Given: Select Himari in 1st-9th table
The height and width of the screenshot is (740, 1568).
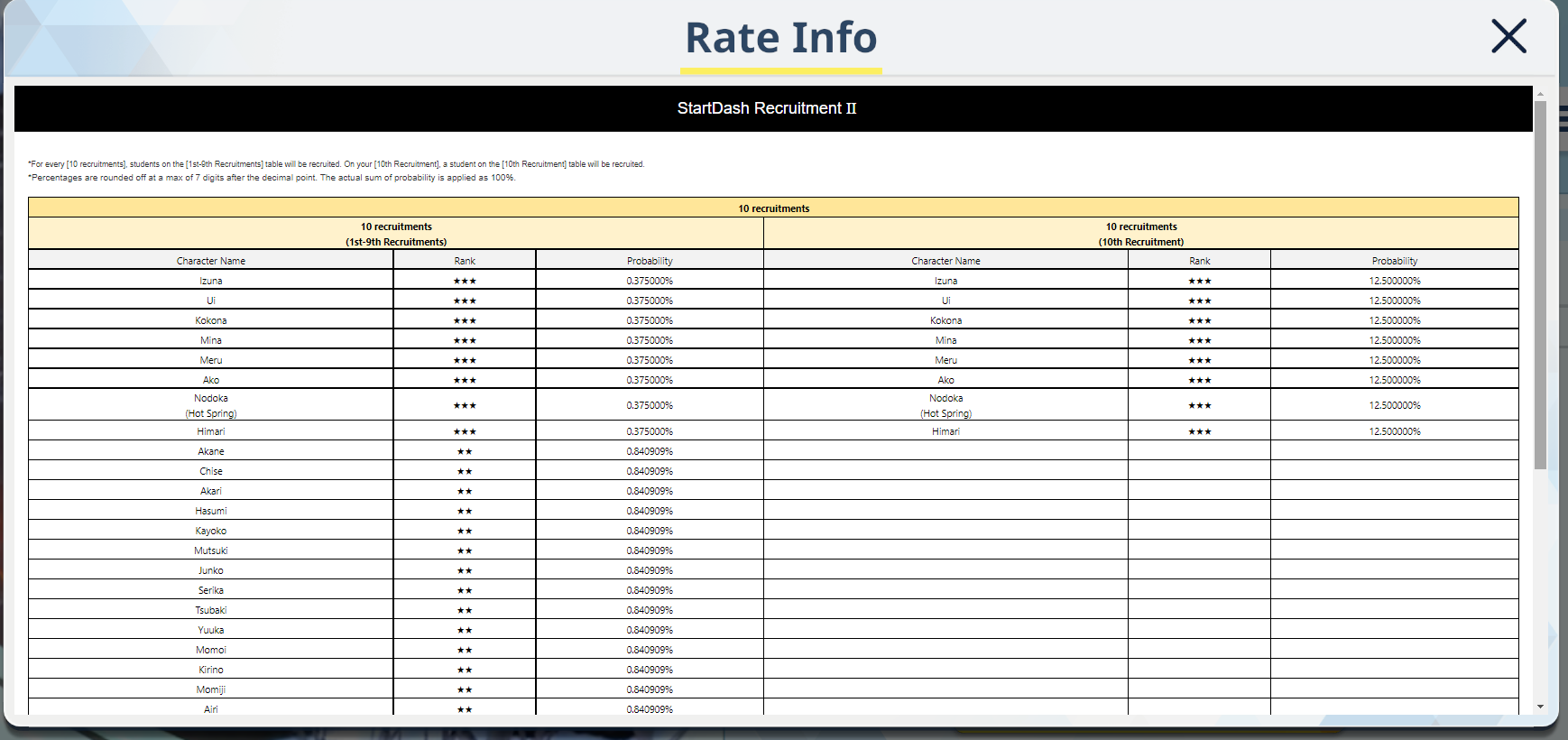Looking at the screenshot, I should (211, 431).
